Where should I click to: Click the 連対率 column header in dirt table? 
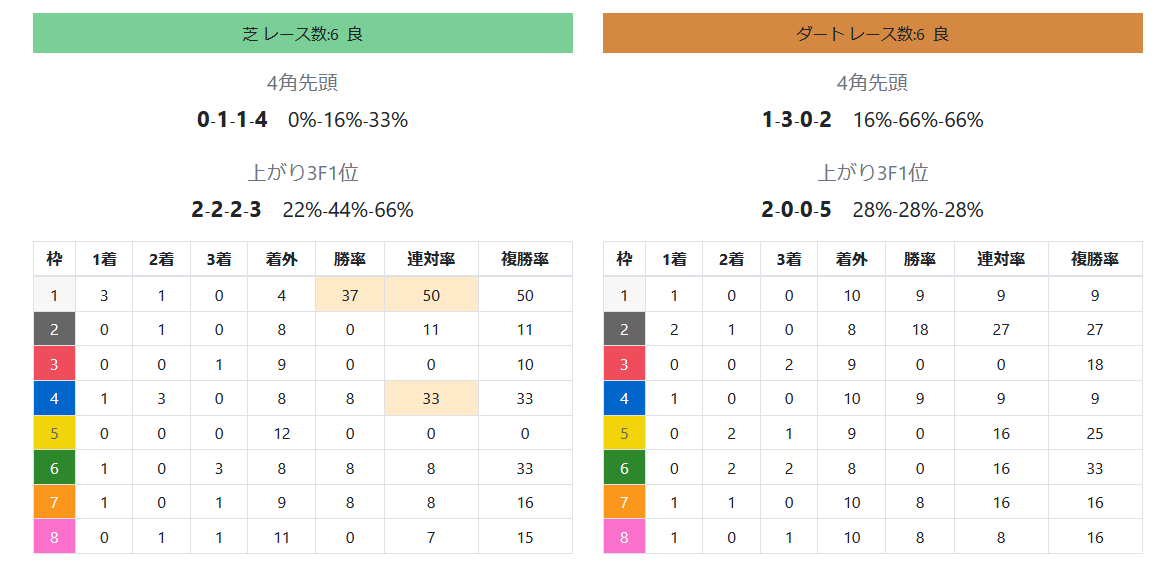click(1001, 259)
